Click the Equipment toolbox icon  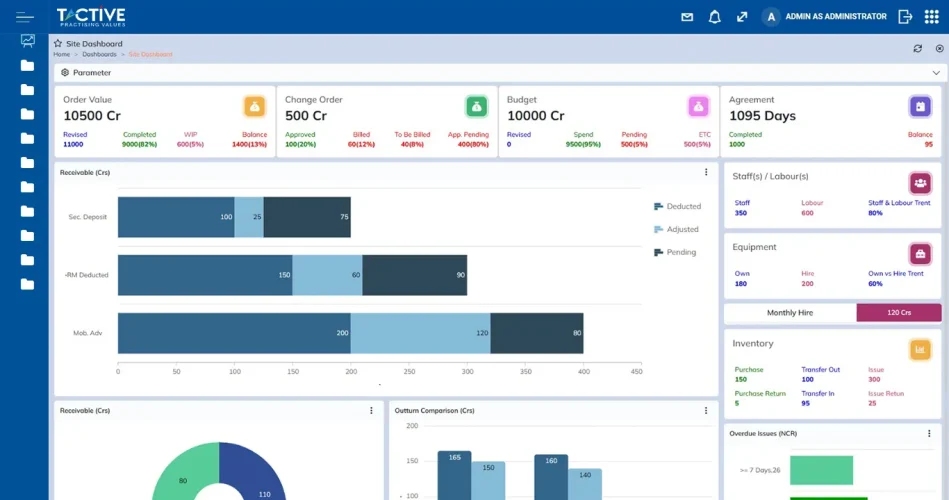[920, 254]
